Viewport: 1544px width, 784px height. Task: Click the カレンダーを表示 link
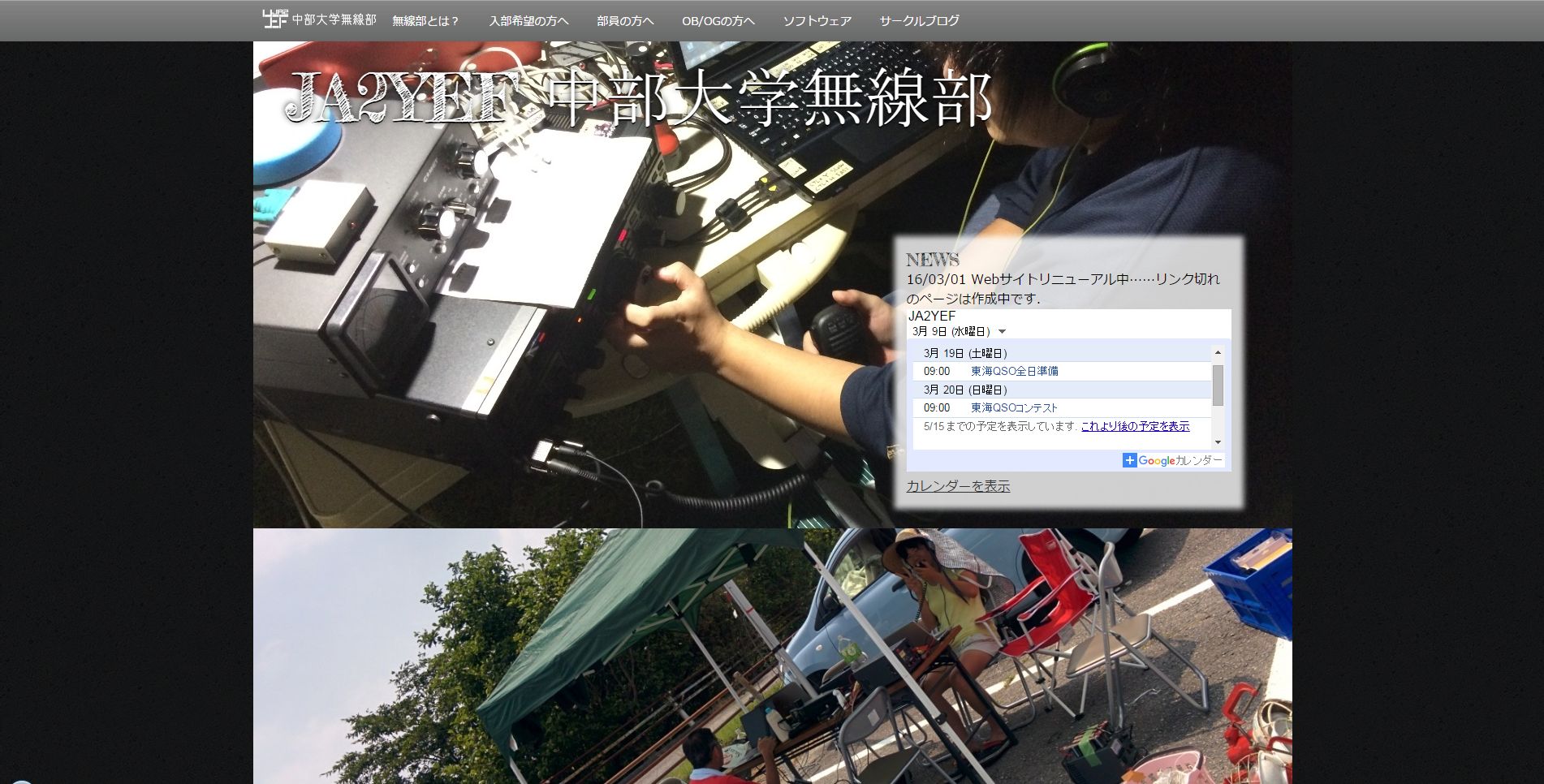958,486
